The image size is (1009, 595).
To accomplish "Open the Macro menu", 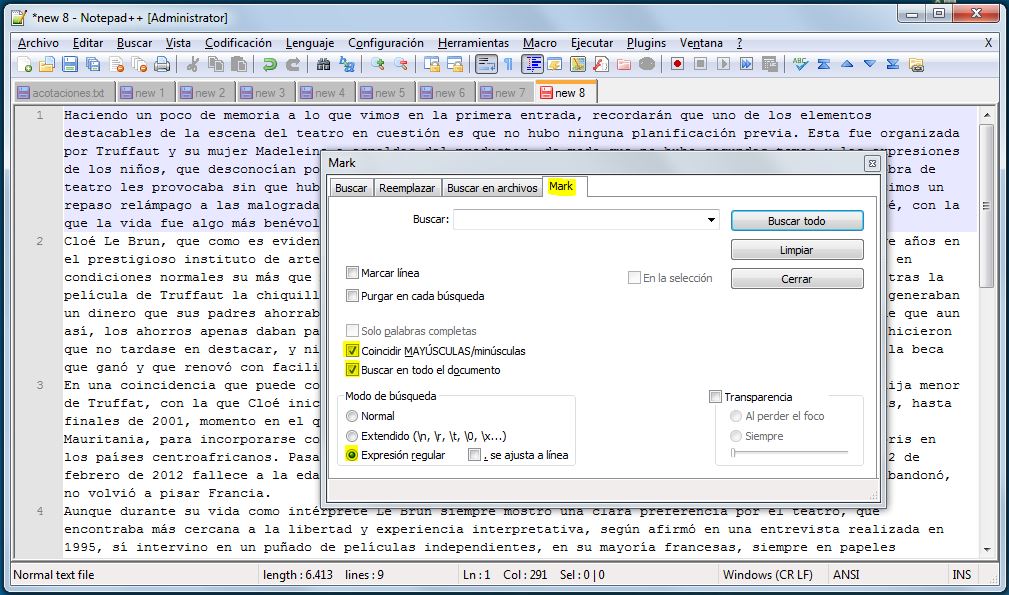I will click(539, 43).
